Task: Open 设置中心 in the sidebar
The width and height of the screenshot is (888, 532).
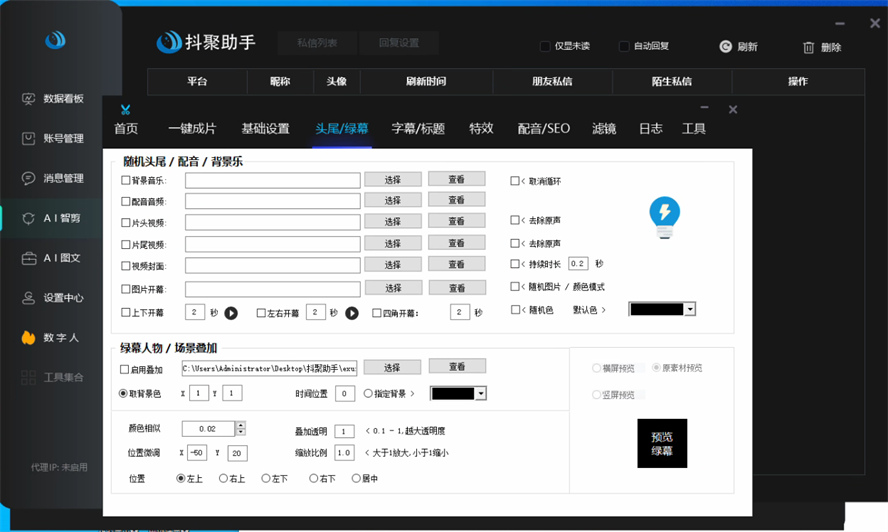Action: 53,297
